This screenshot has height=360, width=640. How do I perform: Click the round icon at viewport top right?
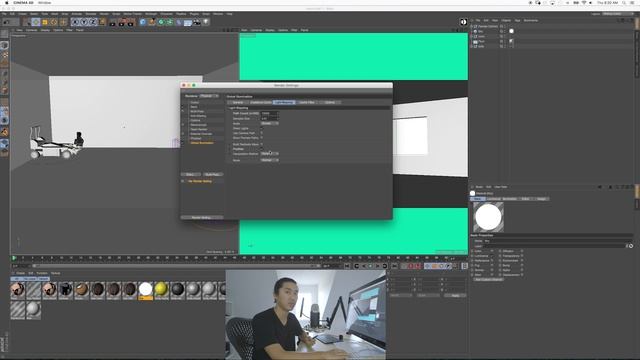pos(463,22)
